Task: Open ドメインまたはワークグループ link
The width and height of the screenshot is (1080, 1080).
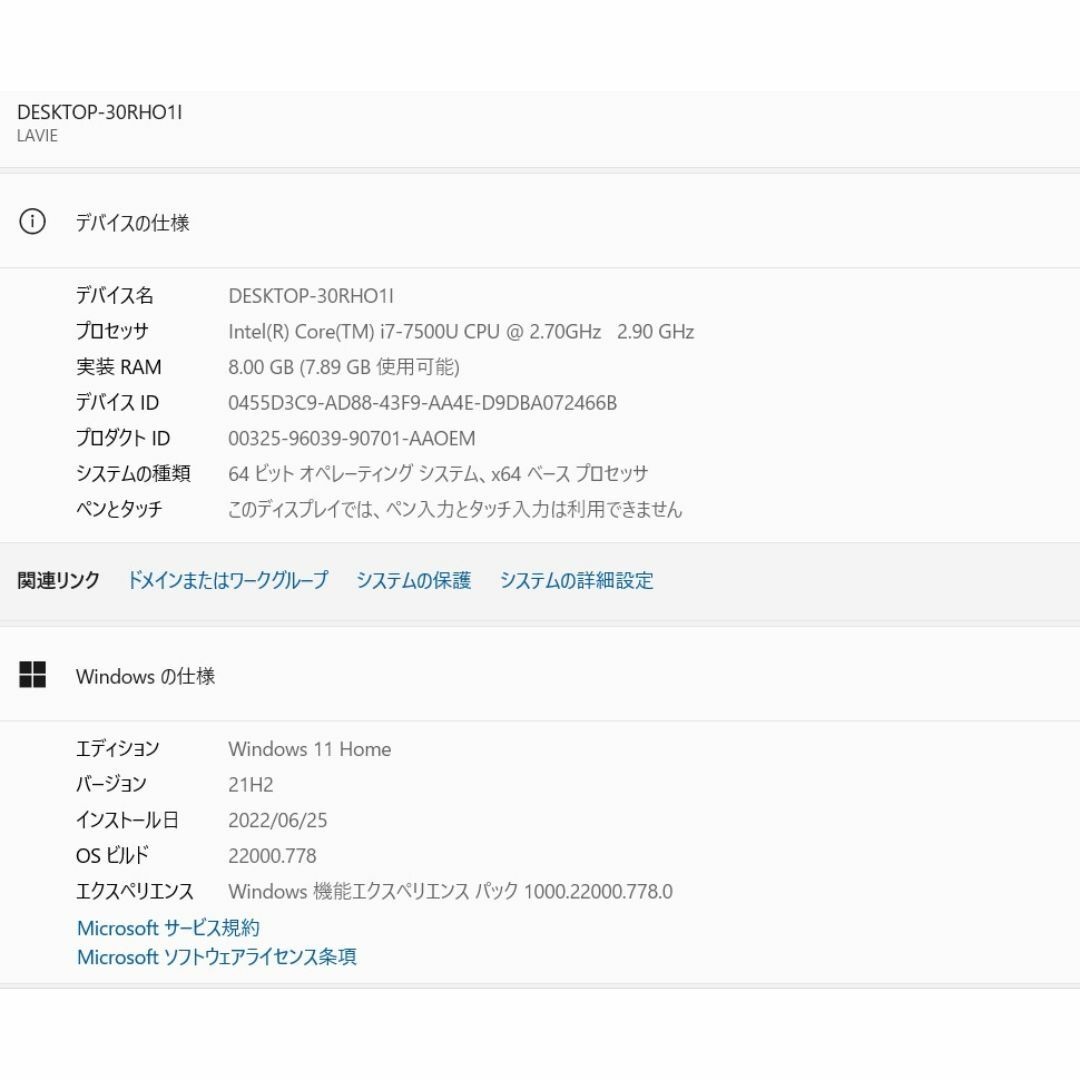Action: pos(228,580)
